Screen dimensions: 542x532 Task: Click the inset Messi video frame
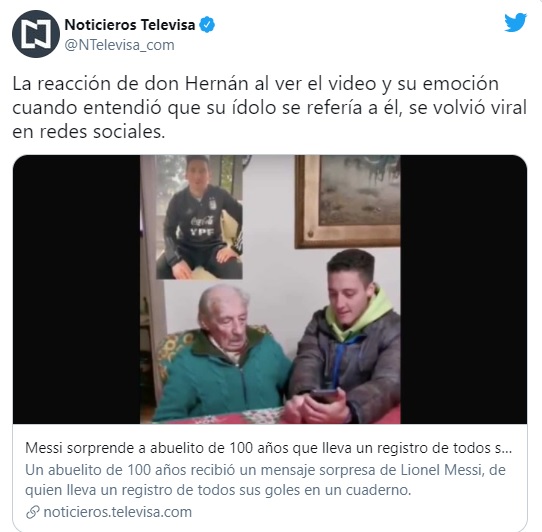pyautogui.click(x=199, y=217)
